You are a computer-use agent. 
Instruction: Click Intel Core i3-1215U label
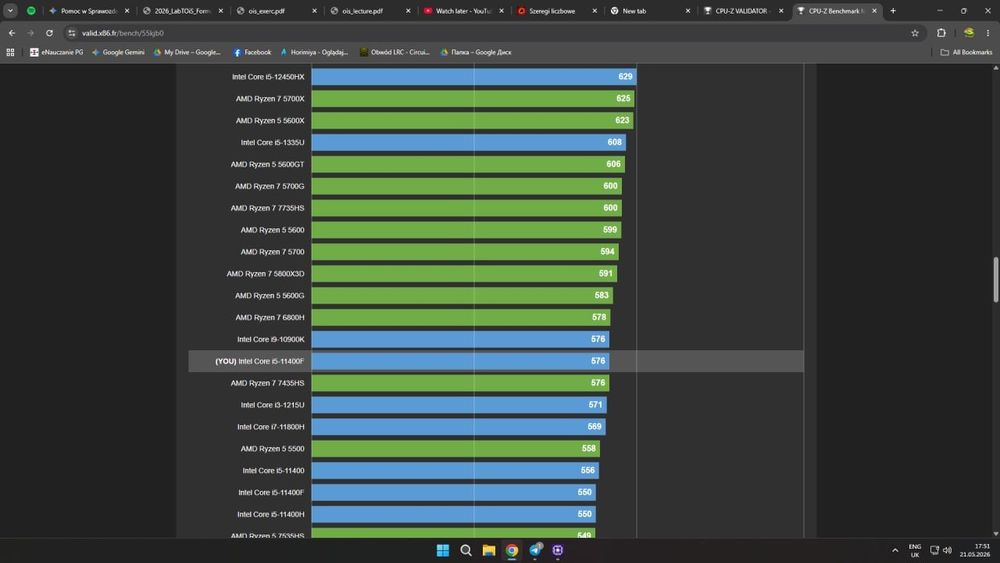[x=272, y=405]
